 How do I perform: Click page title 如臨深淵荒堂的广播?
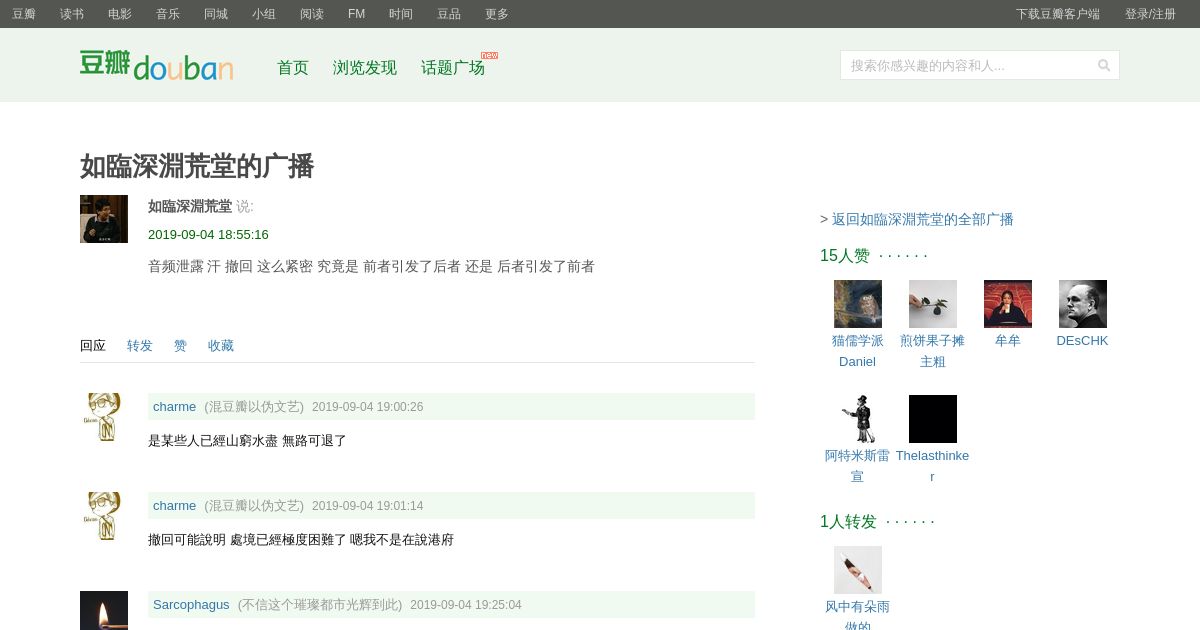point(197,166)
